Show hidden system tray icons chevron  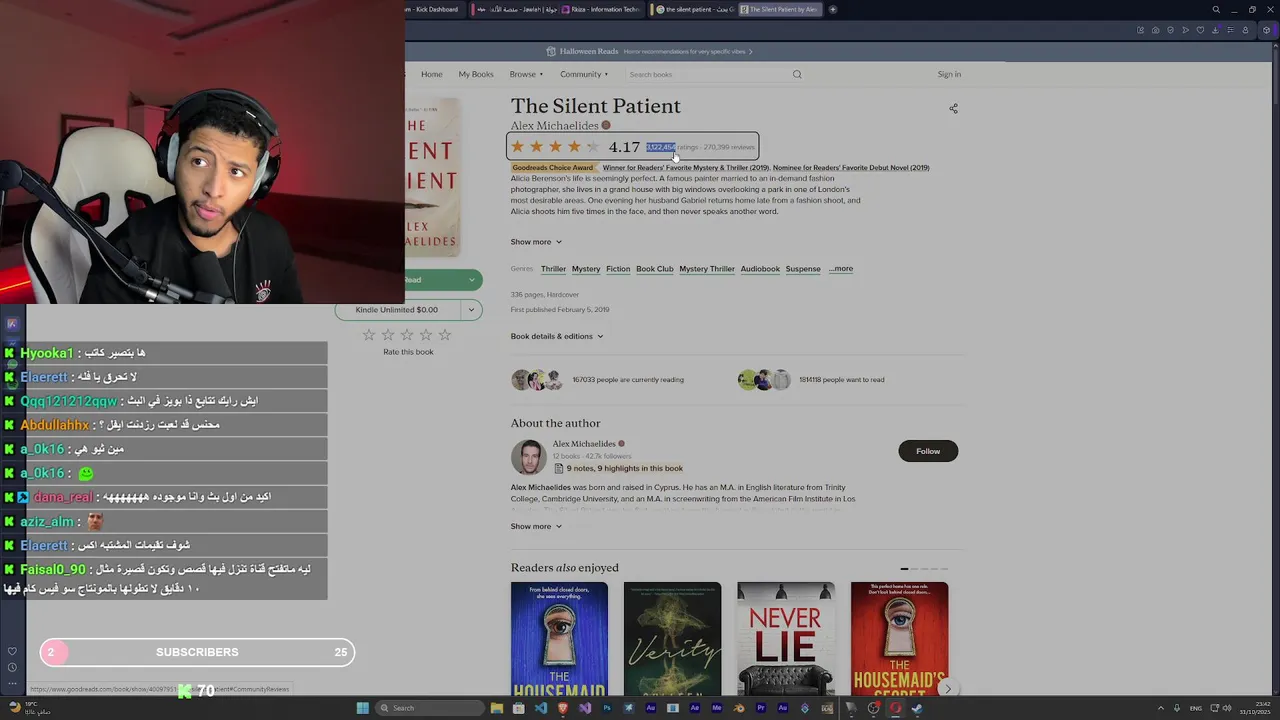coord(1161,708)
